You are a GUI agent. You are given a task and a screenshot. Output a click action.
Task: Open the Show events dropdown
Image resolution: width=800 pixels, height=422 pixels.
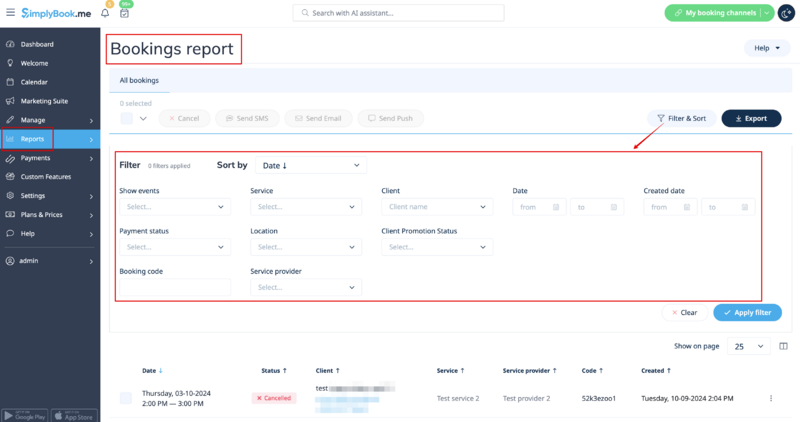pyautogui.click(x=175, y=207)
